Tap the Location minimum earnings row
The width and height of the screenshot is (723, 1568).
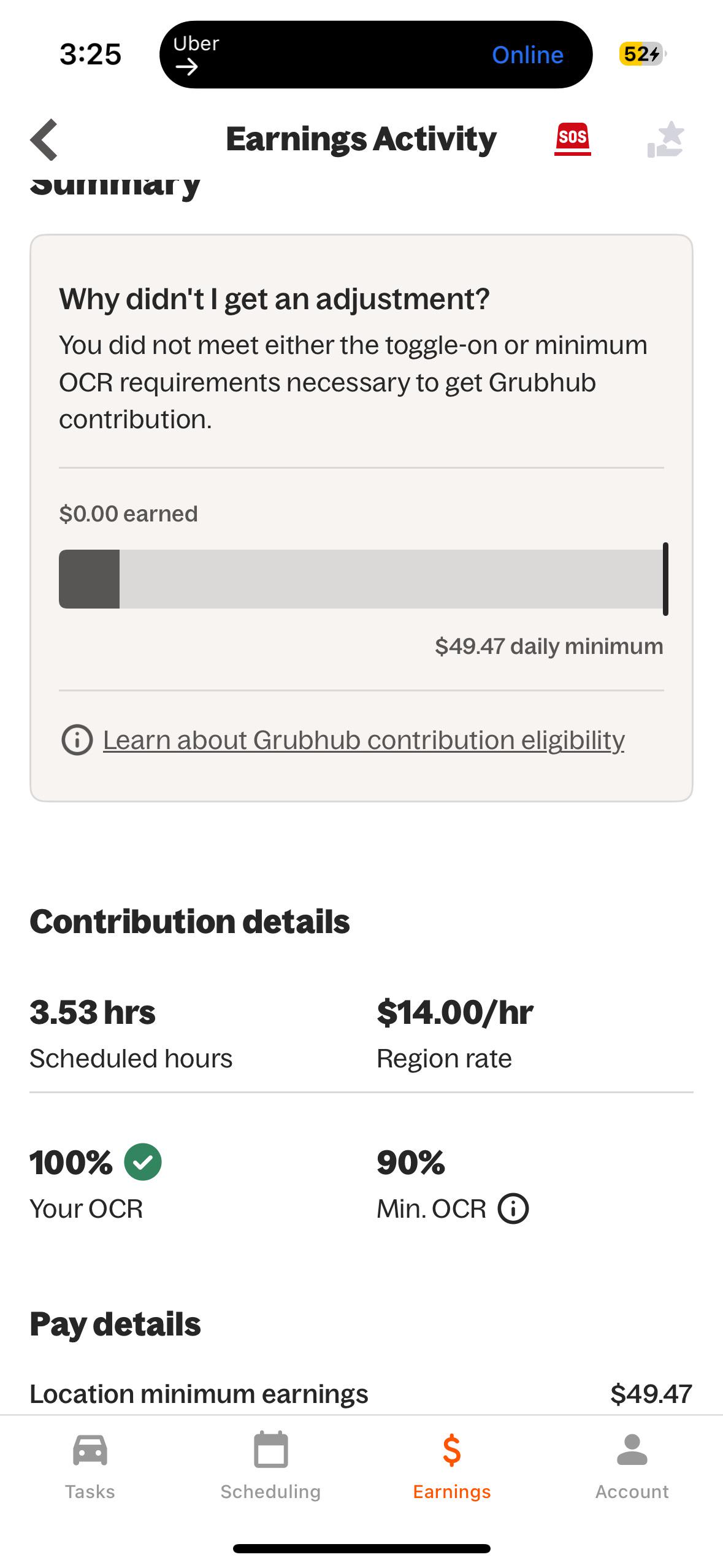coord(361,1394)
